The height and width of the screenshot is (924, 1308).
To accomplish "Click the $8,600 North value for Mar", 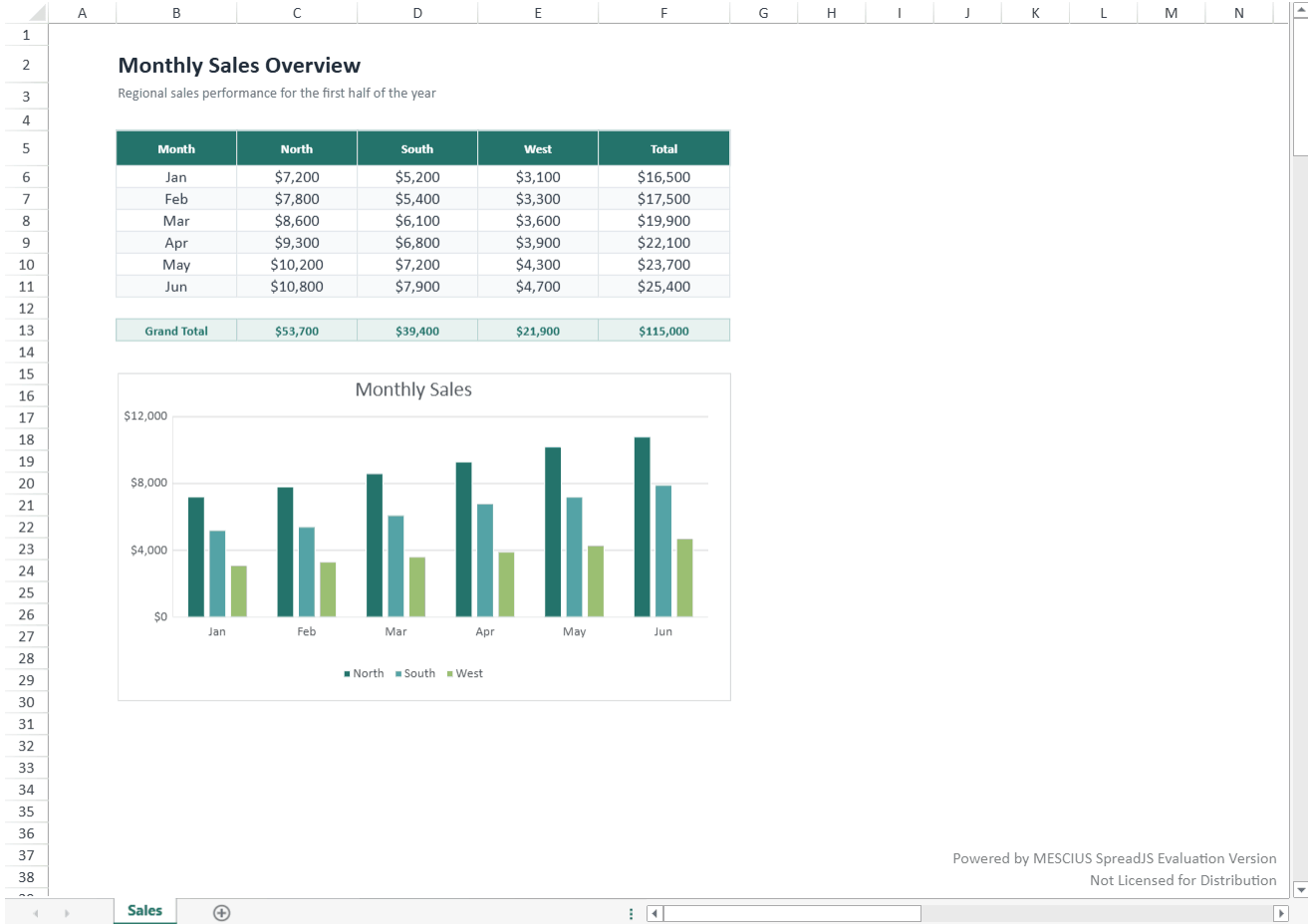I will [x=297, y=221].
